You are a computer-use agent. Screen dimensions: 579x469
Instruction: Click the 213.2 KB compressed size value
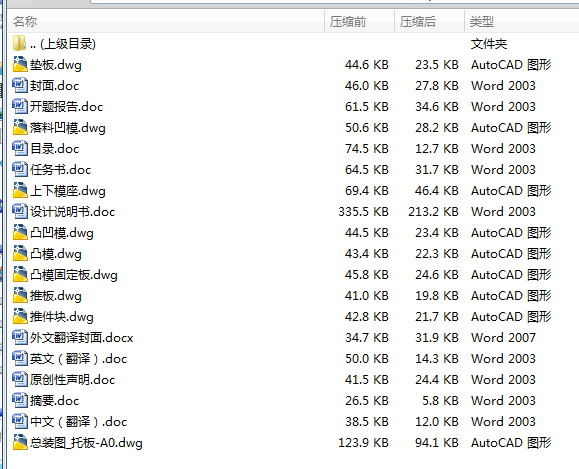pos(433,212)
